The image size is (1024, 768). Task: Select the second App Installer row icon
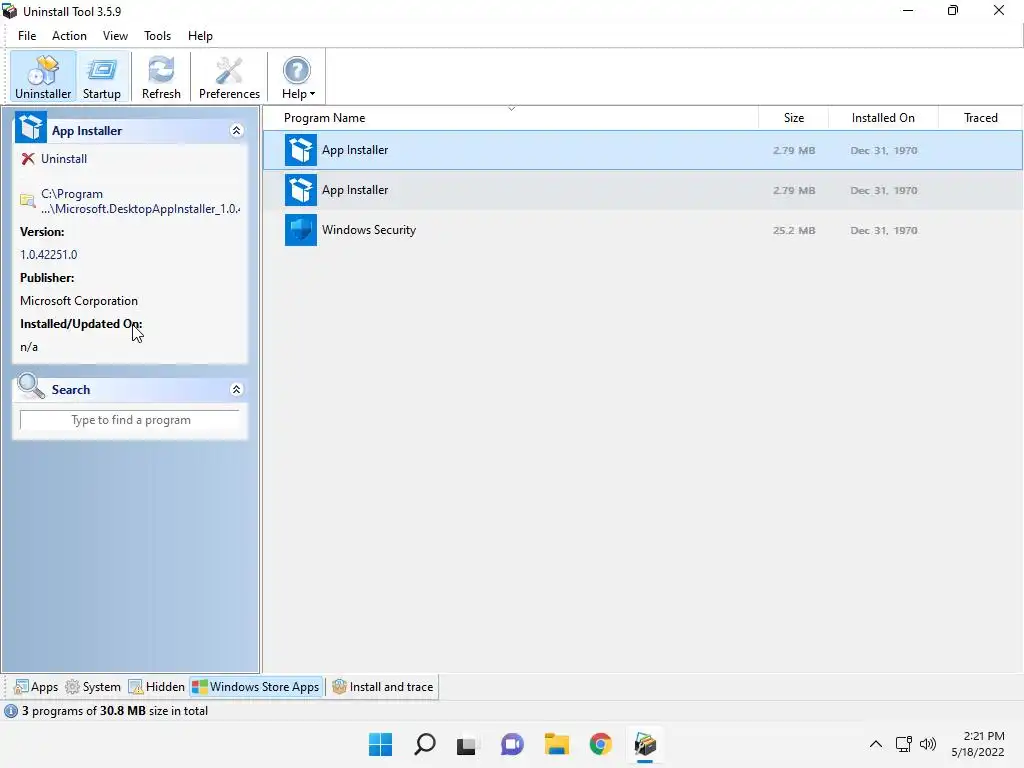tap(300, 190)
